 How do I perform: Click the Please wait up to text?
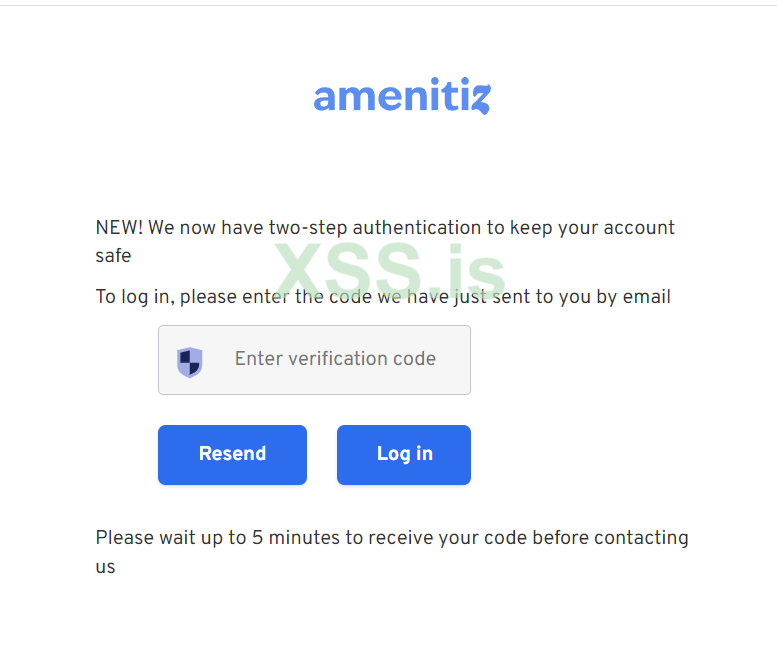coord(171,538)
